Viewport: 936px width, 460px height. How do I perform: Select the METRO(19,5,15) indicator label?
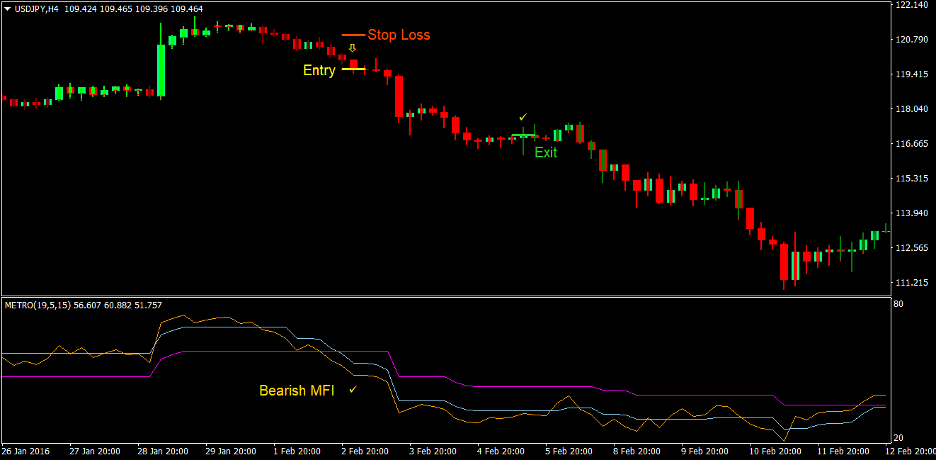[39, 305]
